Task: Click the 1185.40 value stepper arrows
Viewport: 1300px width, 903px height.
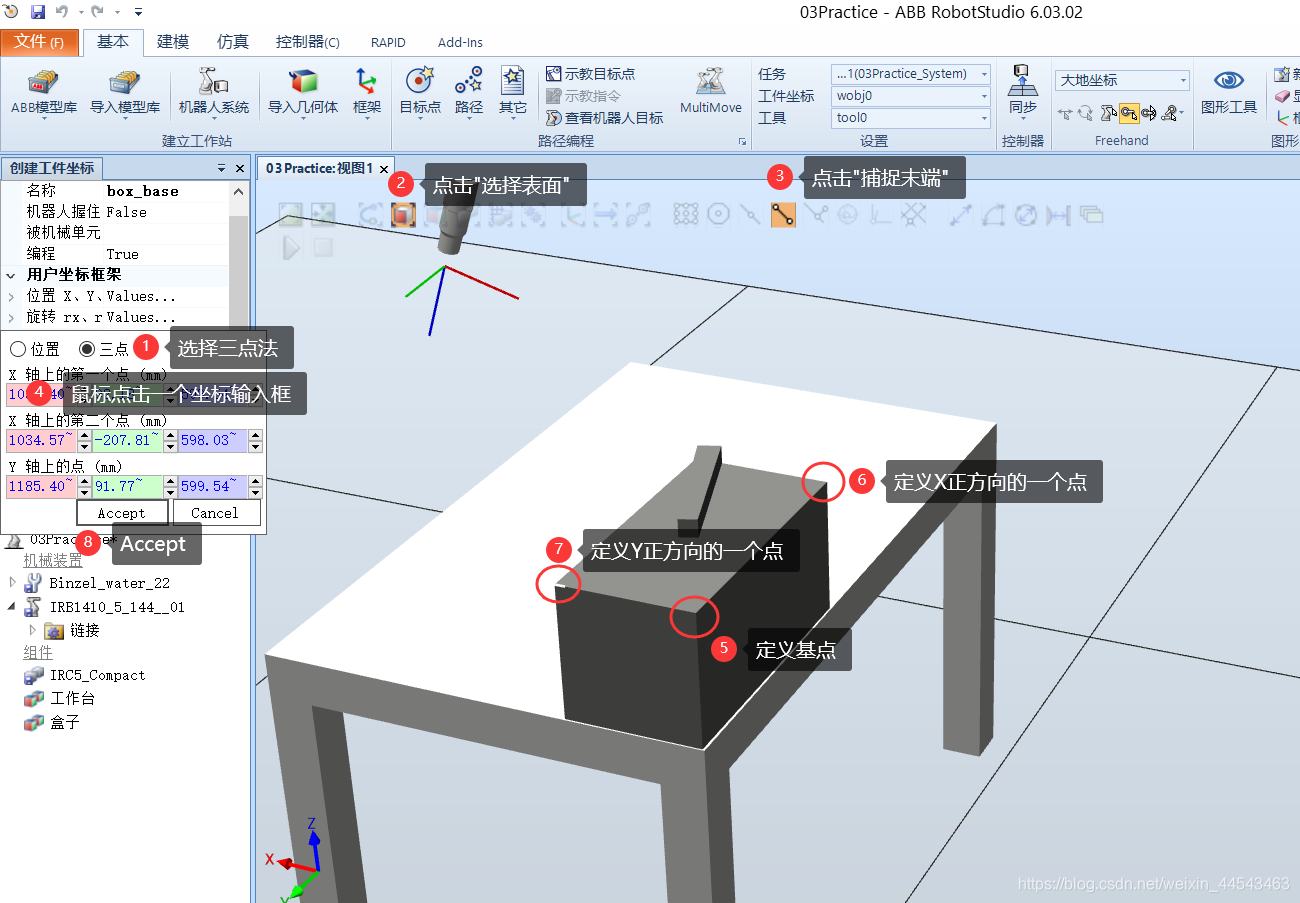Action: coord(84,487)
